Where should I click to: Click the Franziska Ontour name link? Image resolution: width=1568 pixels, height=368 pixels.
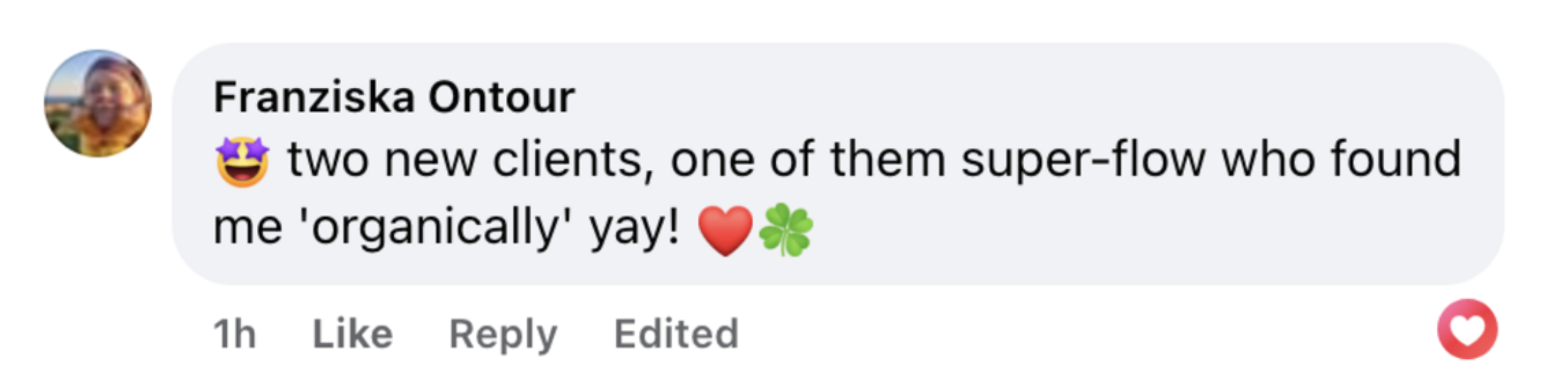tap(394, 97)
